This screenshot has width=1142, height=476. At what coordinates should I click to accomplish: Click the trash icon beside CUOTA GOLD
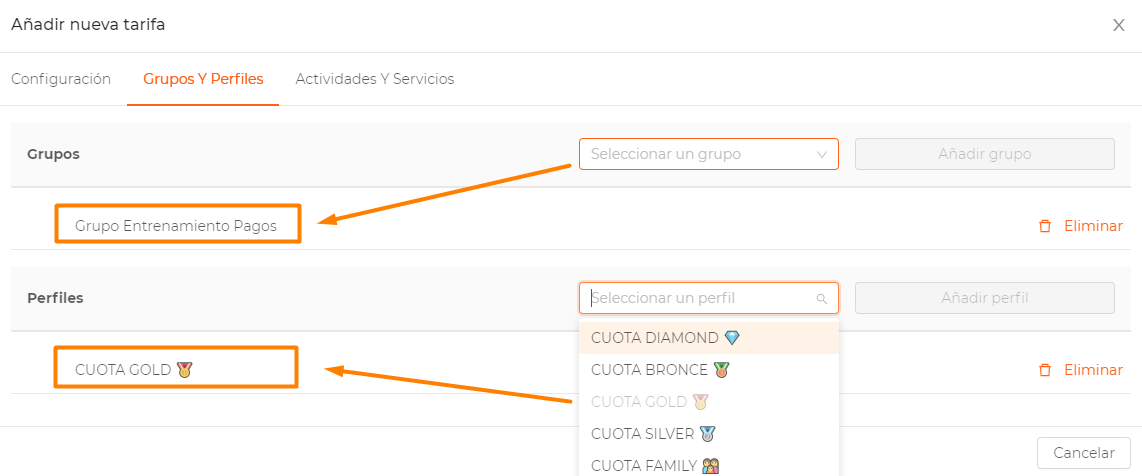click(x=1044, y=370)
